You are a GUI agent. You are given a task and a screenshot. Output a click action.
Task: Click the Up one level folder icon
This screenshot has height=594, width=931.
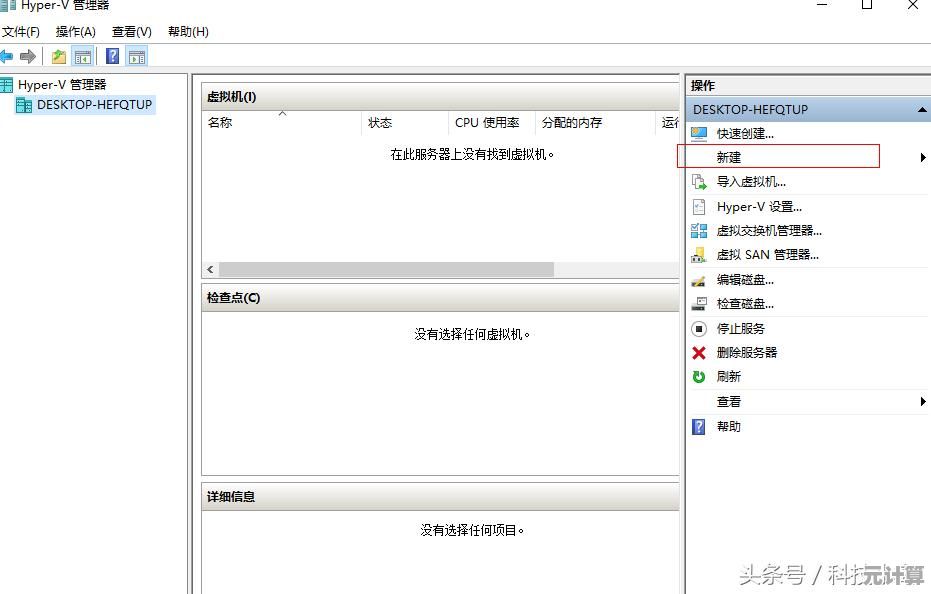coord(59,56)
